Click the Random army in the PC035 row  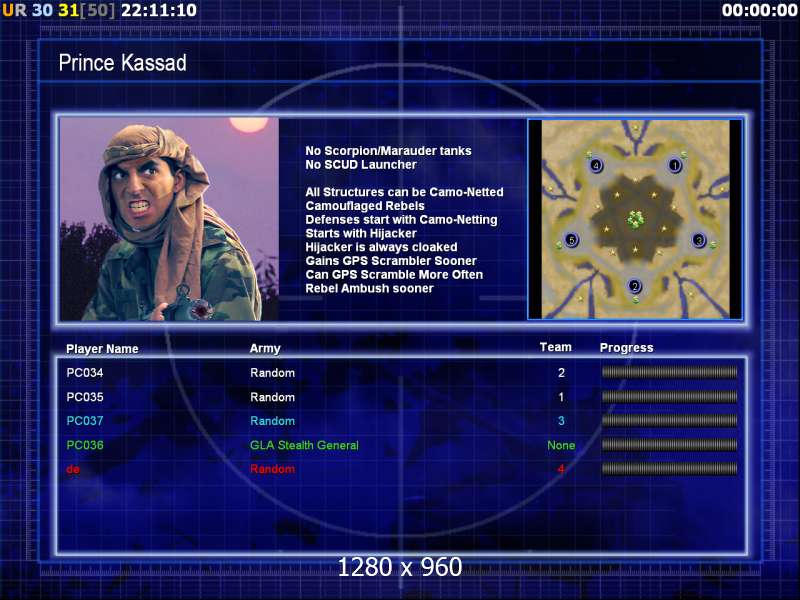click(x=272, y=397)
